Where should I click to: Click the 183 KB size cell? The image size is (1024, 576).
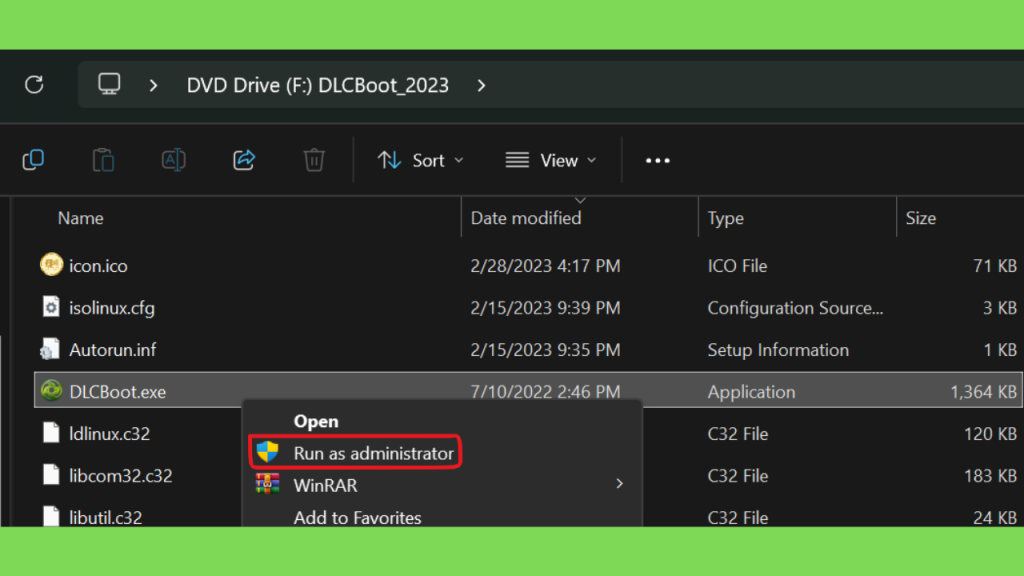tap(990, 475)
